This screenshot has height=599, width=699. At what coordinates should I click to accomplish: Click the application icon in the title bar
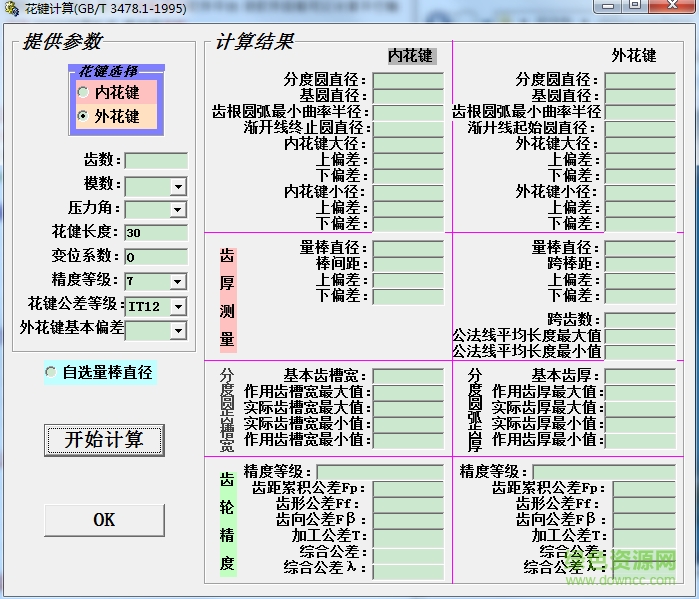pos(10,8)
